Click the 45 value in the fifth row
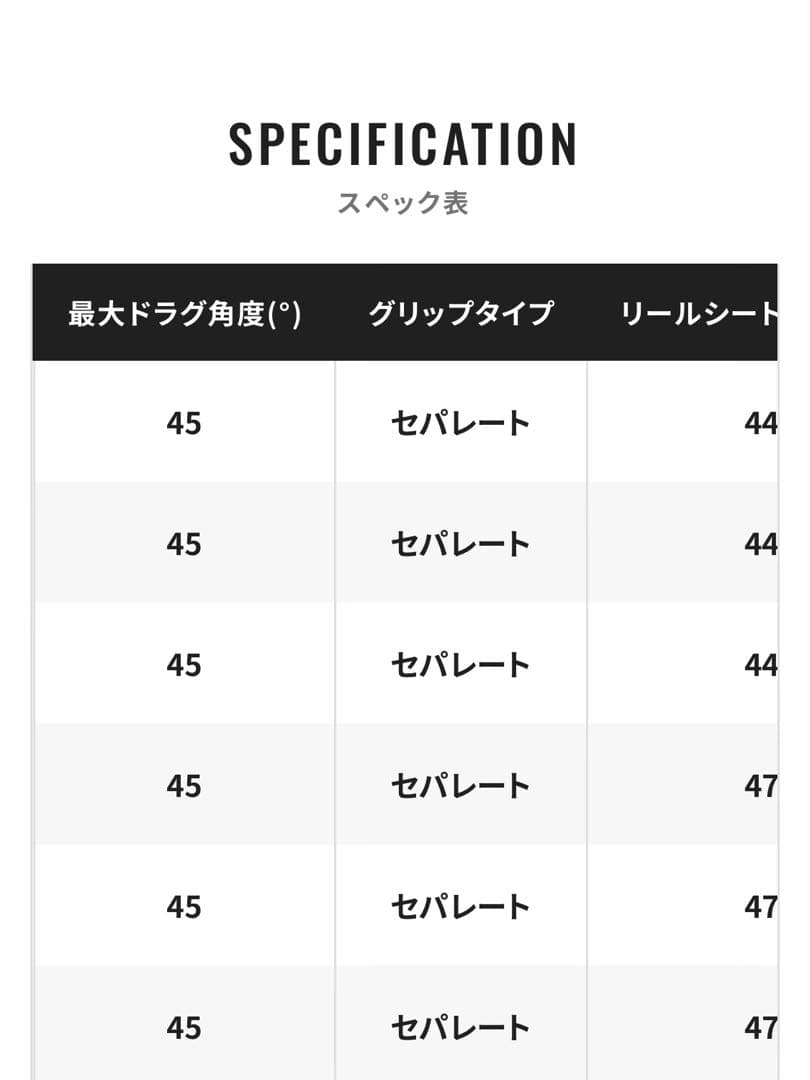 point(184,907)
